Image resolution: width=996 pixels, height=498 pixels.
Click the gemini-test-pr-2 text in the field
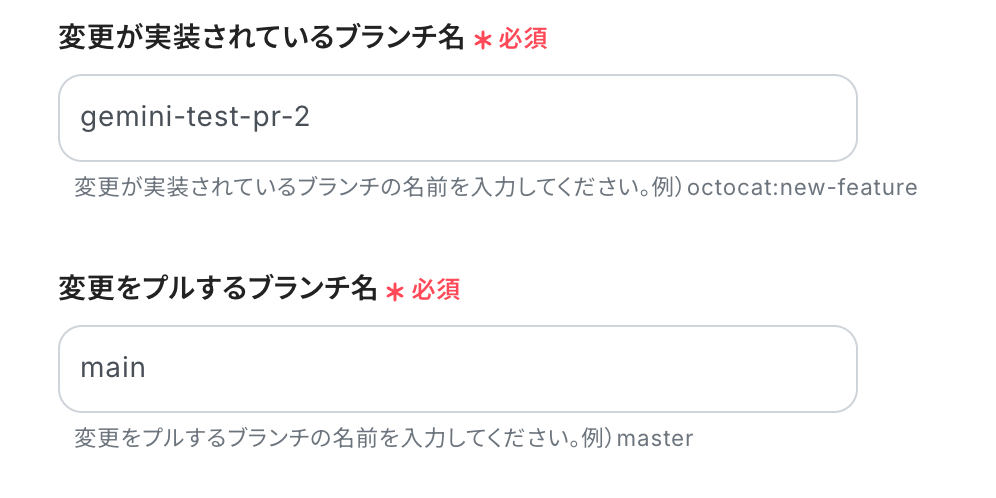coord(195,118)
